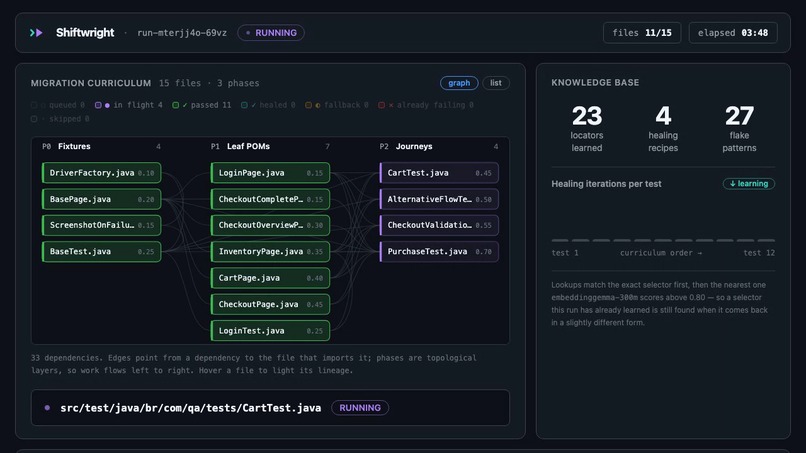
Task: Click the last bar of healing iterations chart
Action: click(x=766, y=240)
